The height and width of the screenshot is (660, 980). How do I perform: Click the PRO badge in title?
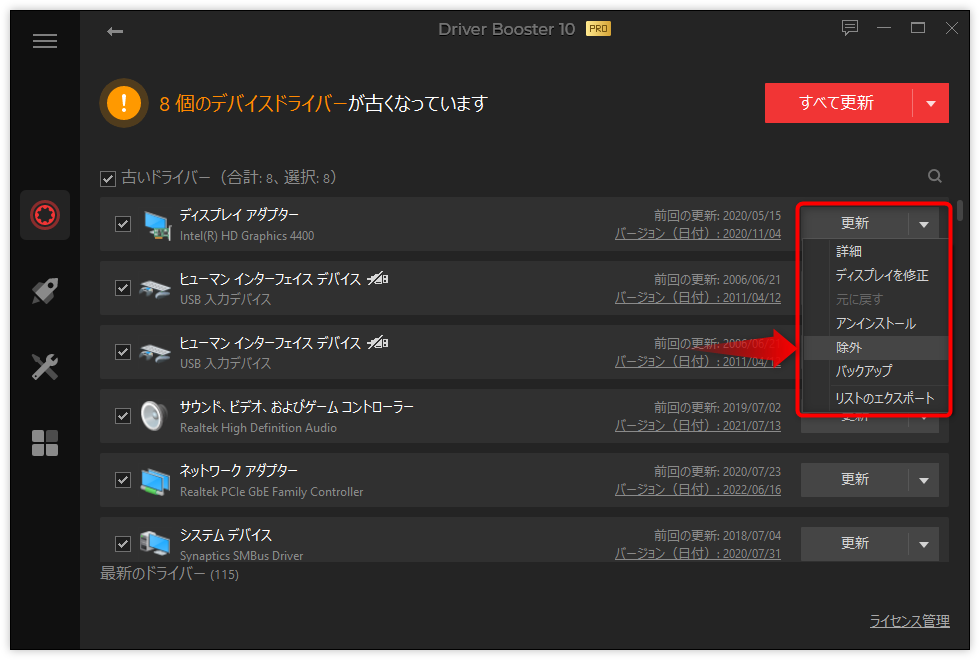598,29
